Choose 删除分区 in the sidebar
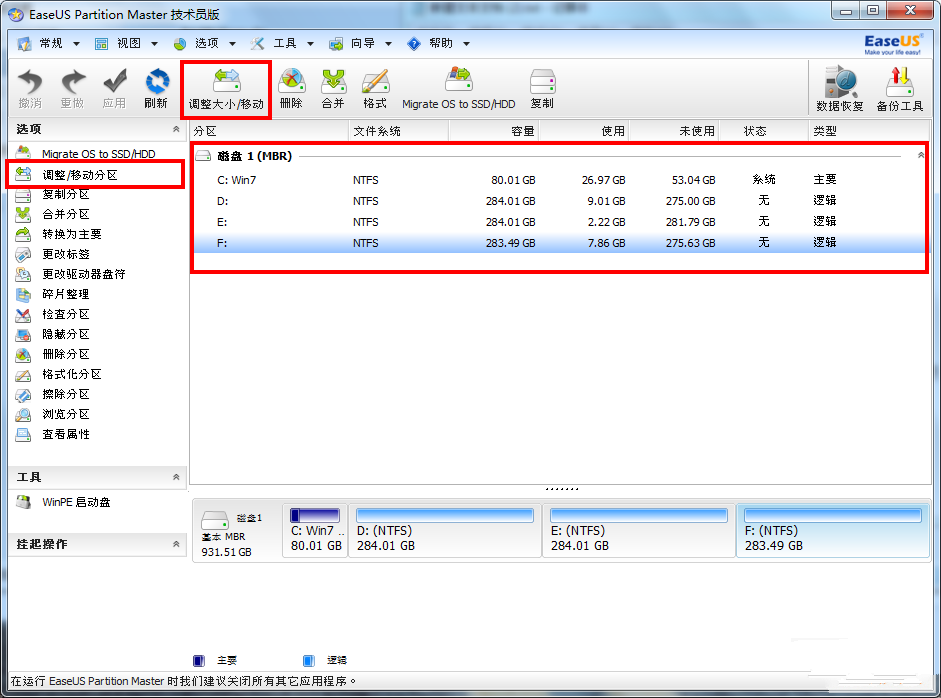Viewport: 941px width, 698px height. coord(53,354)
